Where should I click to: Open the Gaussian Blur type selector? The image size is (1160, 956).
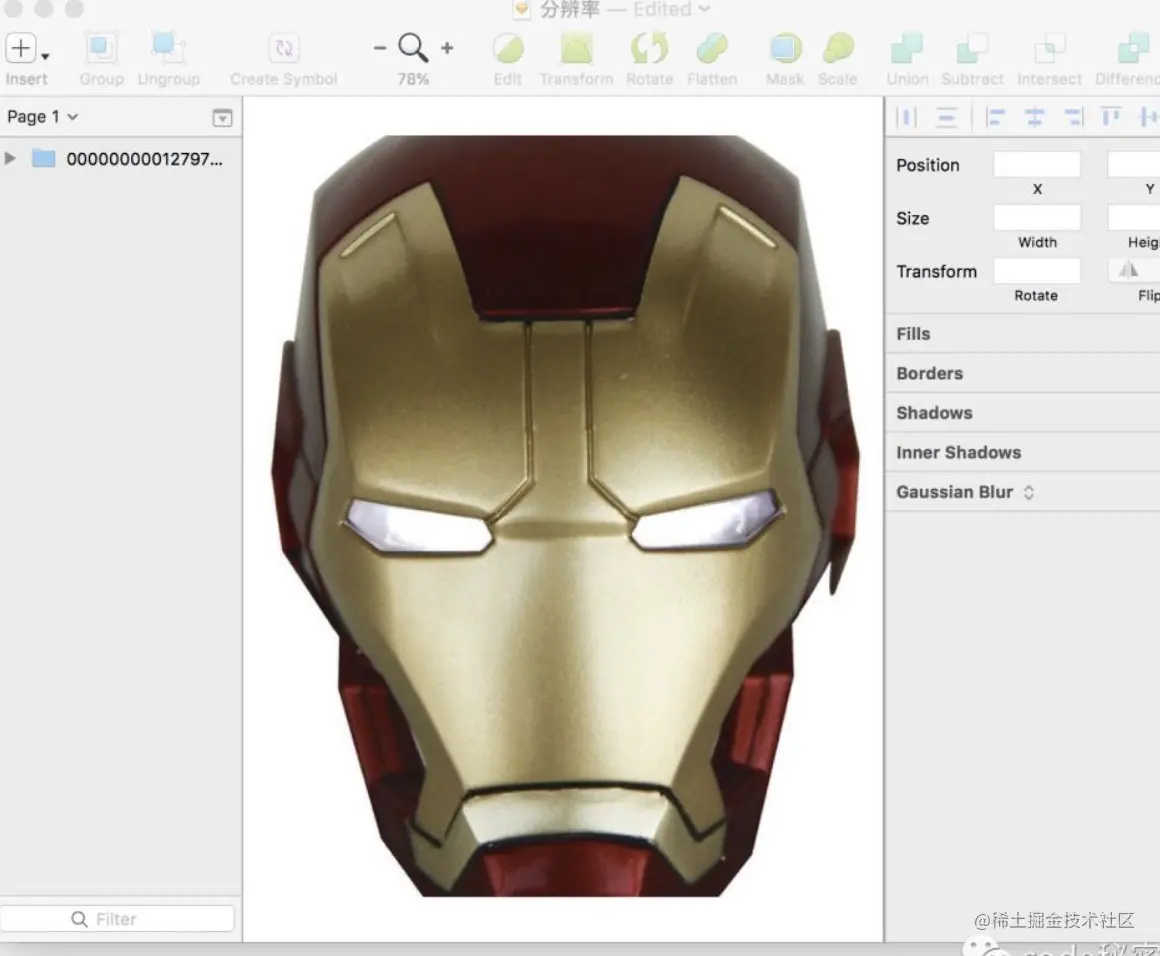click(x=1028, y=492)
